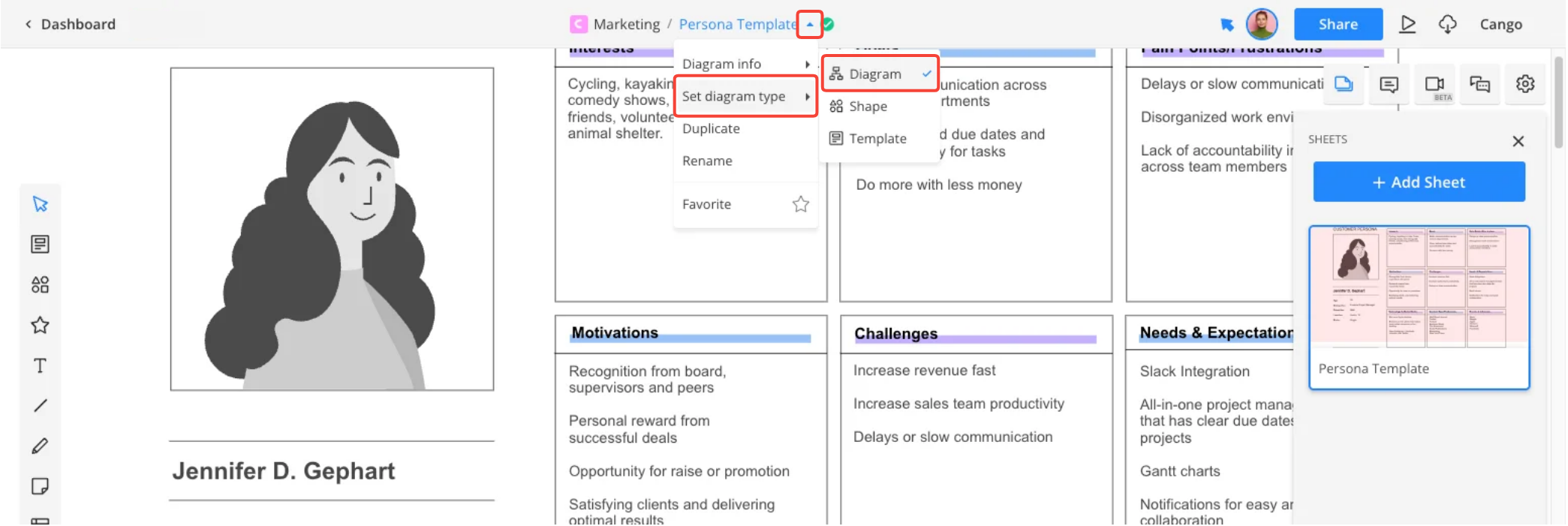This screenshot has height=526, width=1568.
Task: Open the shapes library icon
Action: click(x=41, y=284)
